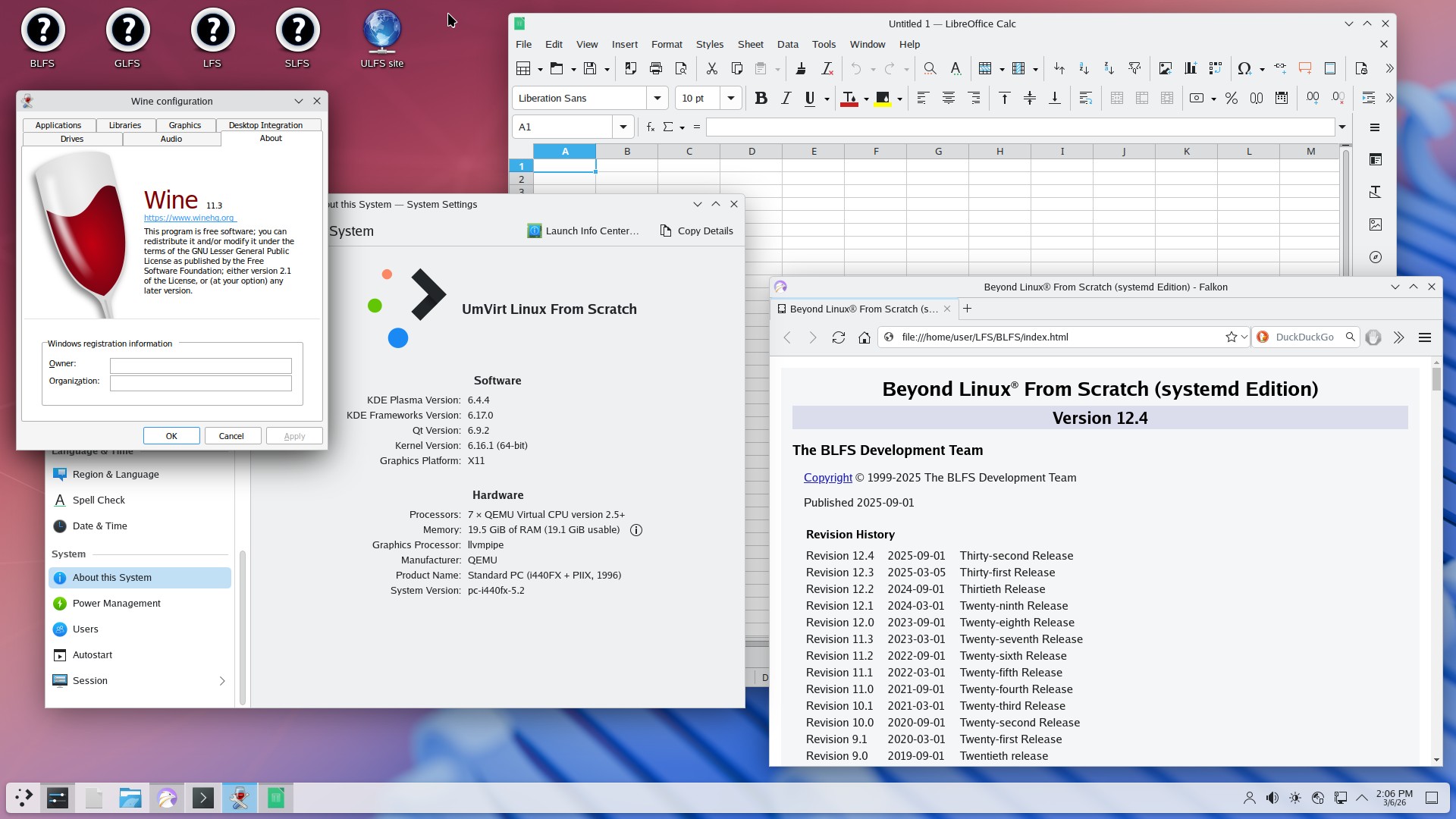Bookmark page with star icon
Screen dimensions: 1456x819
pos(1231,337)
